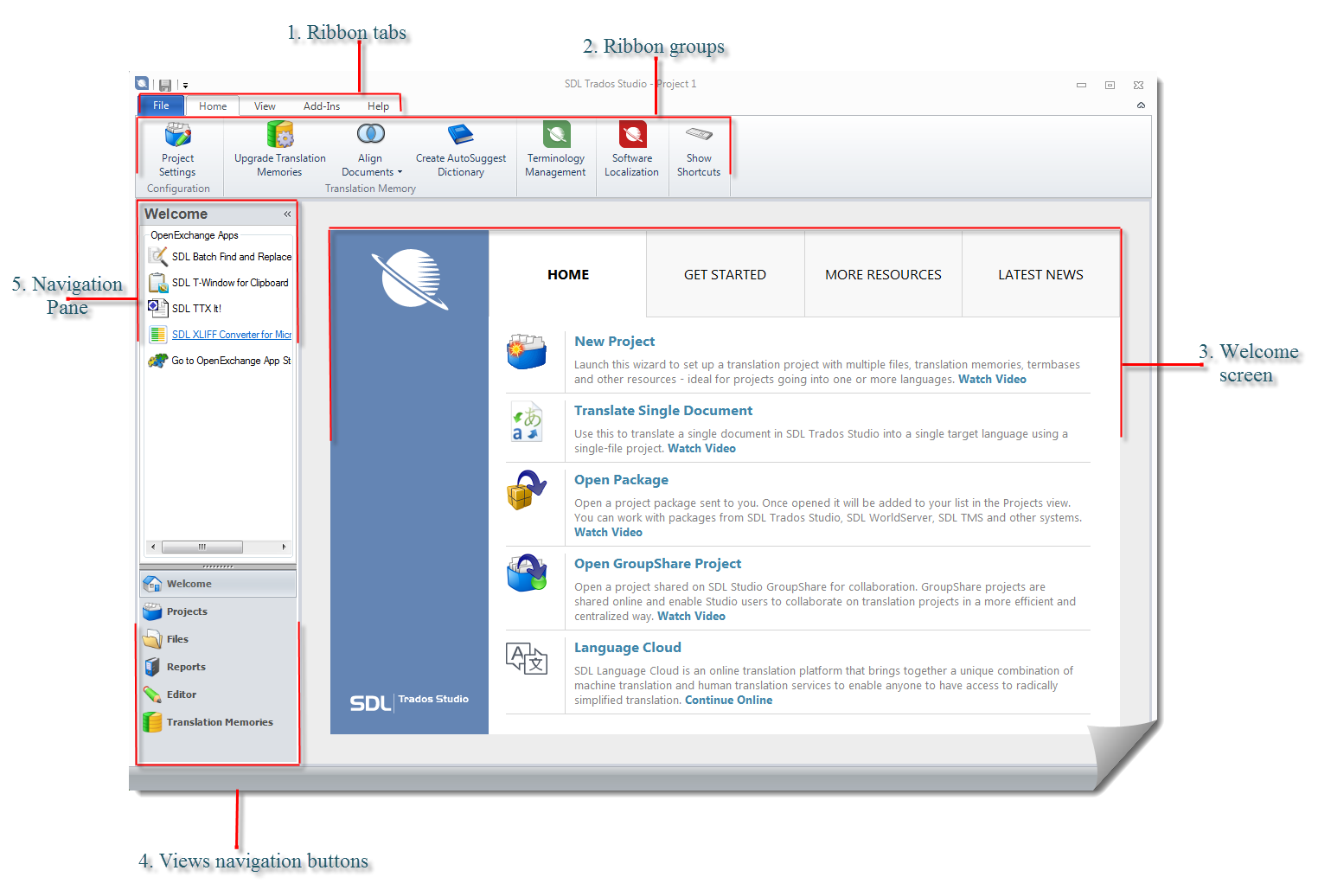This screenshot has height=896, width=1318.
Task: Open SDL Batch Find and Replace app
Action: coord(221,257)
